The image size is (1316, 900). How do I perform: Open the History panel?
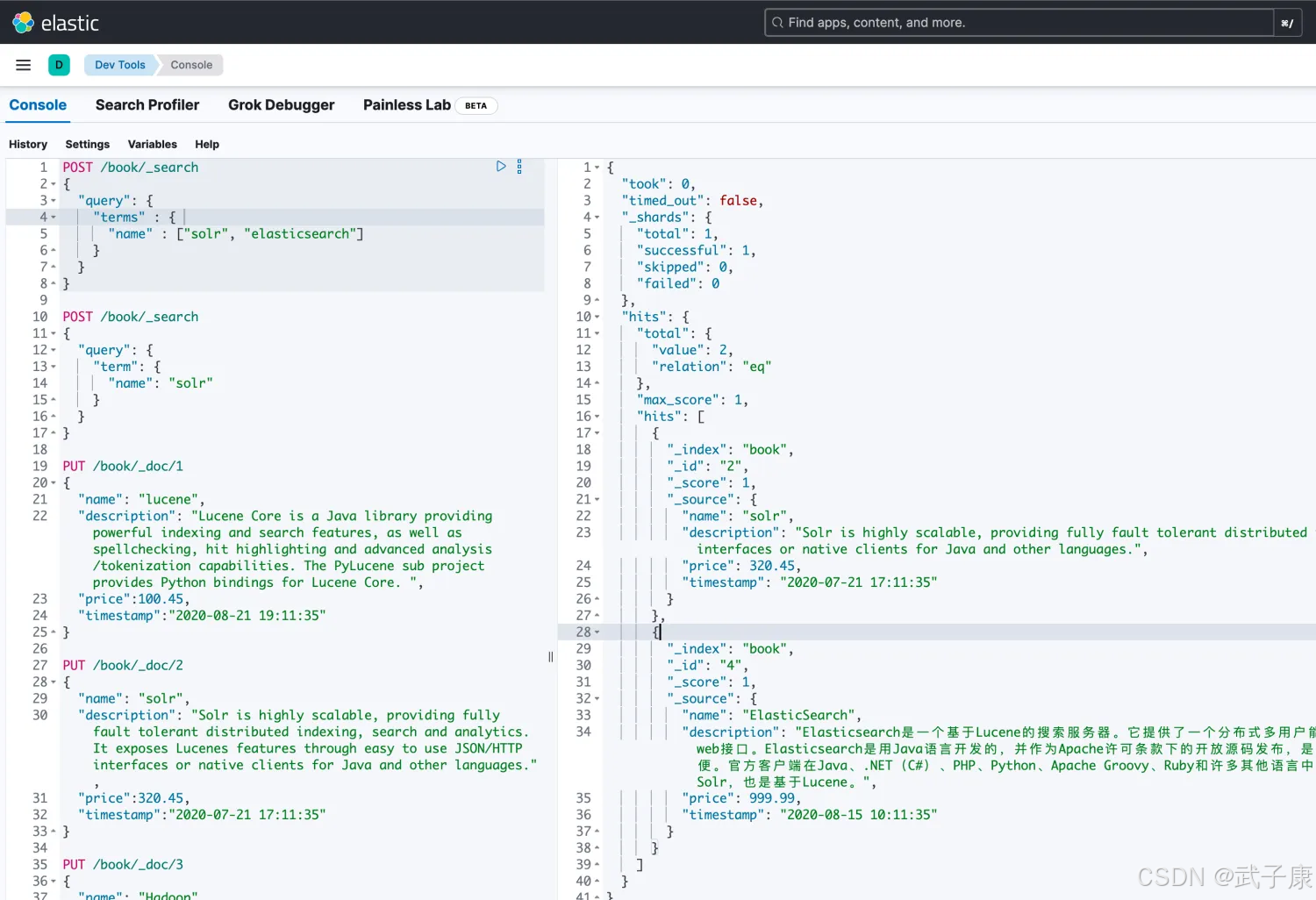(x=28, y=145)
